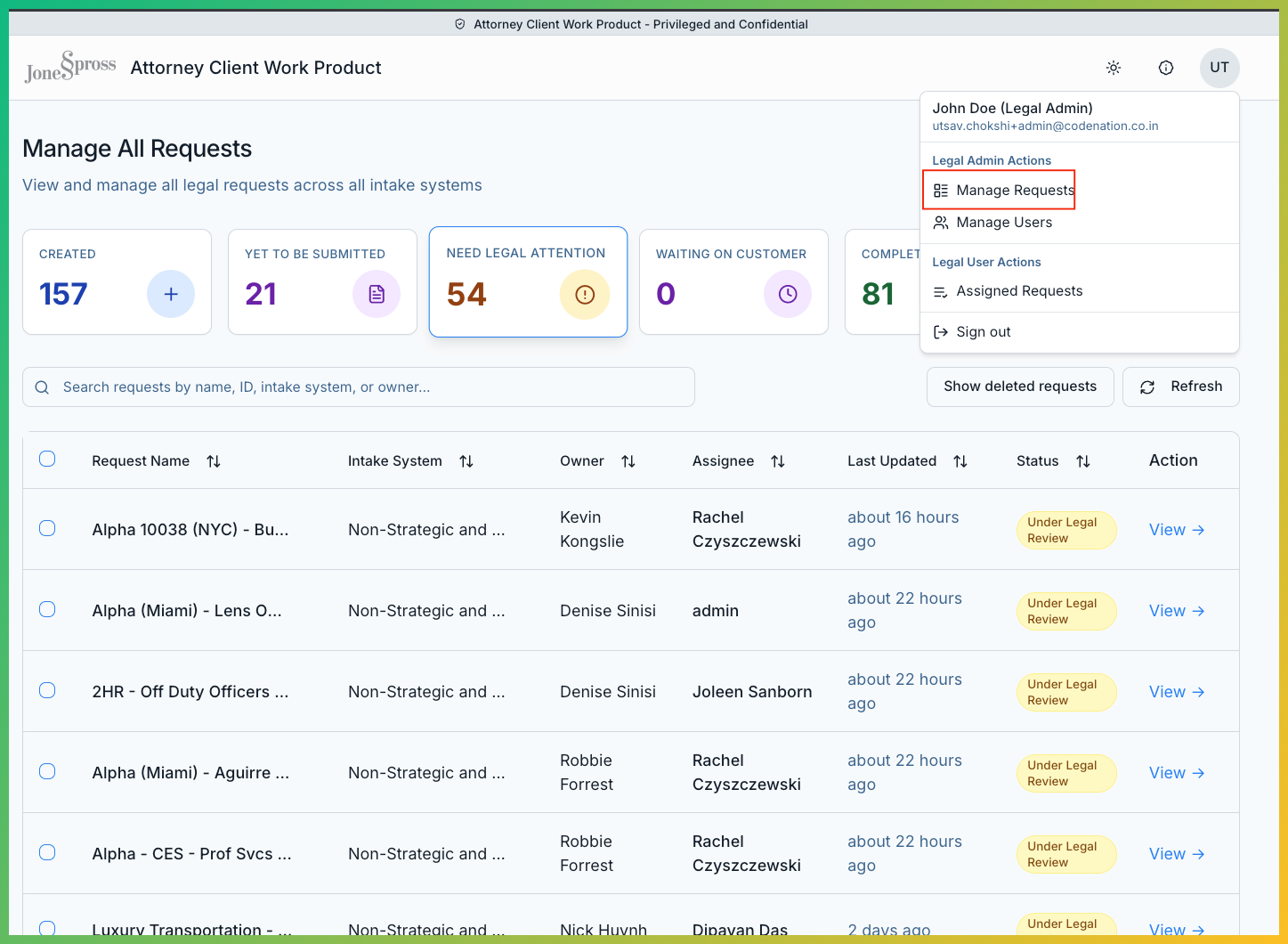Click the clock icon on Waiting On Customer
The height and width of the screenshot is (944, 1288).
point(788,294)
